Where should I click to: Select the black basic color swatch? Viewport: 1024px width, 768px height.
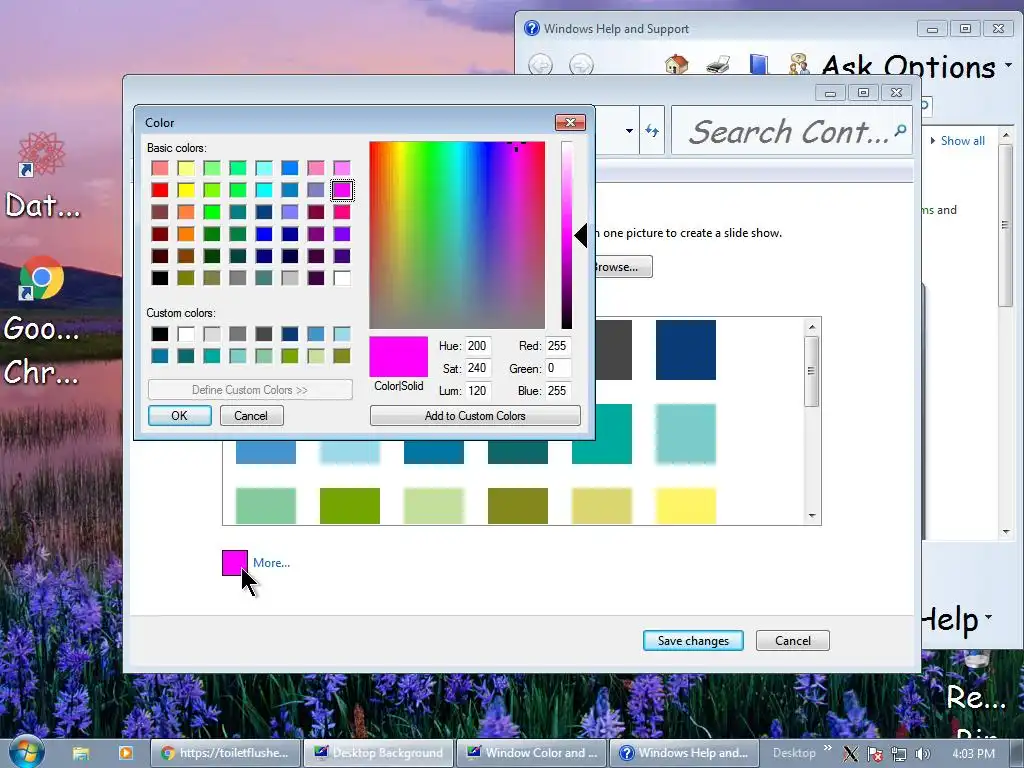click(160, 278)
